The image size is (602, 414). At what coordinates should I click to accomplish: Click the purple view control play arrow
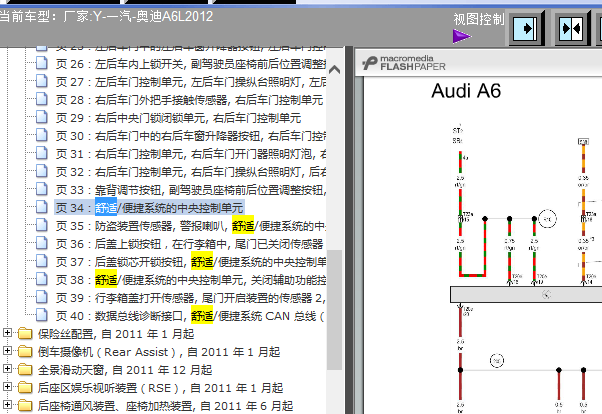(x=461, y=36)
